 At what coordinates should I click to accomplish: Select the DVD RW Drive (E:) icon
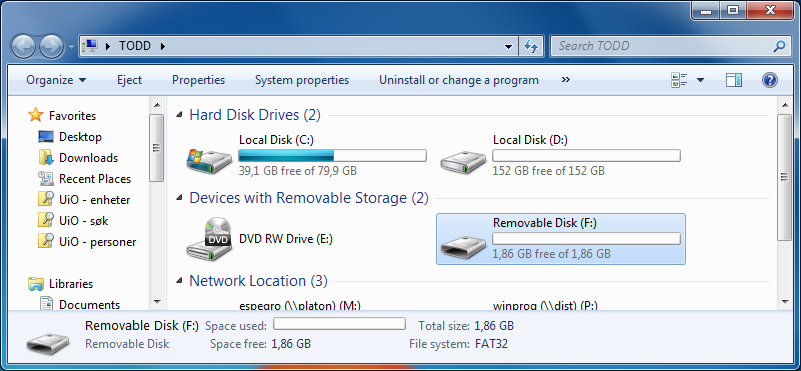click(x=208, y=238)
